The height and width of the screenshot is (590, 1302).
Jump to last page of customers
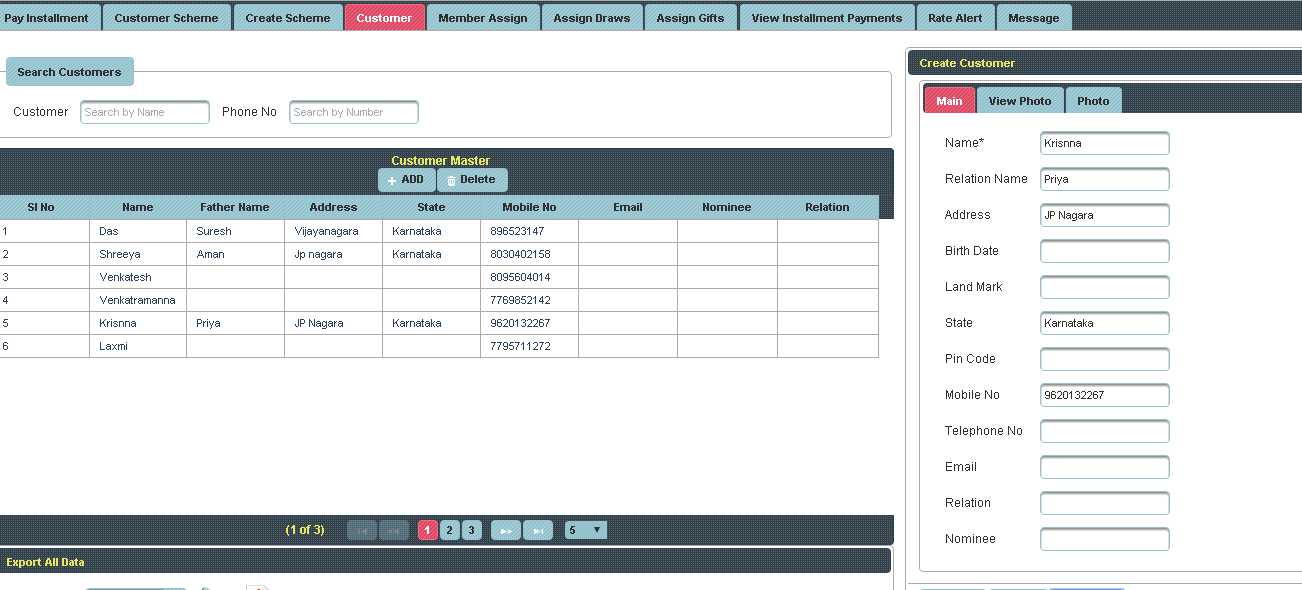pos(538,531)
